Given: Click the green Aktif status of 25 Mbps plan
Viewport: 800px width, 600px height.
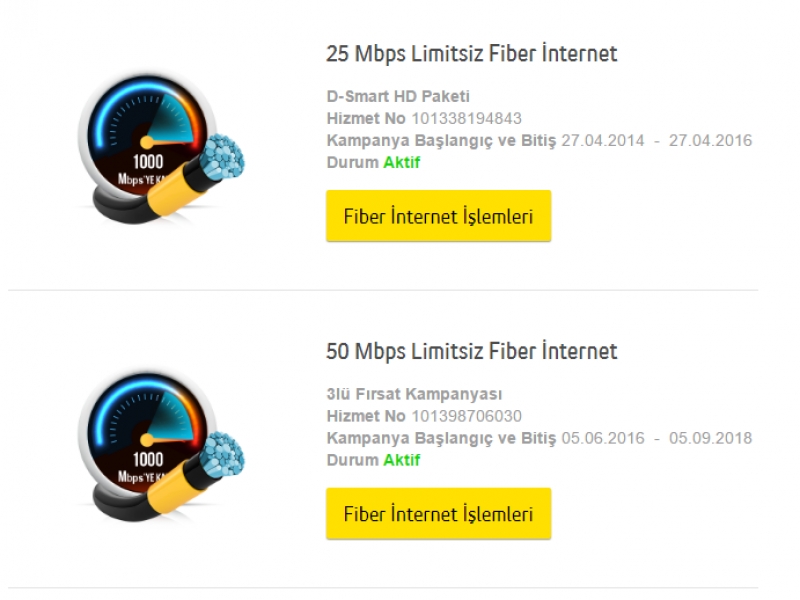Looking at the screenshot, I should click(402, 162).
